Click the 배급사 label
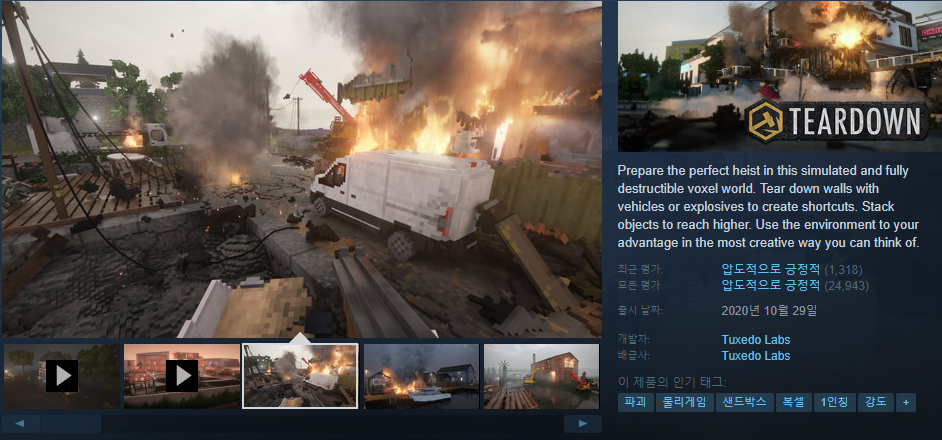 tap(634, 356)
